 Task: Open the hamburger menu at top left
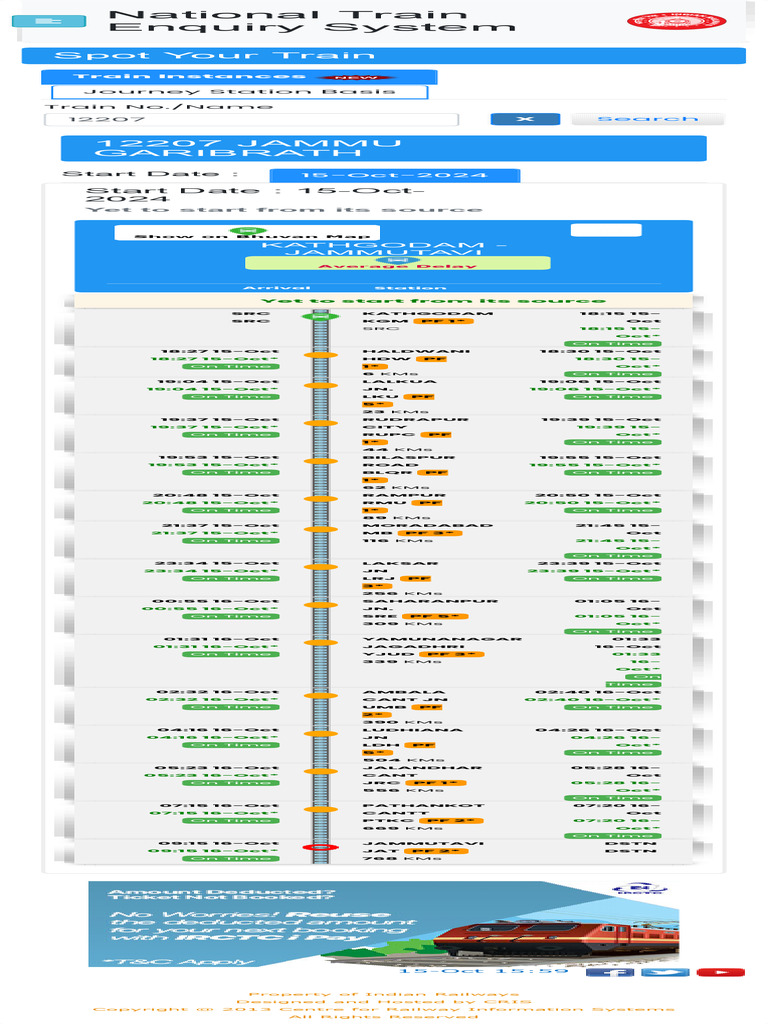[49, 21]
